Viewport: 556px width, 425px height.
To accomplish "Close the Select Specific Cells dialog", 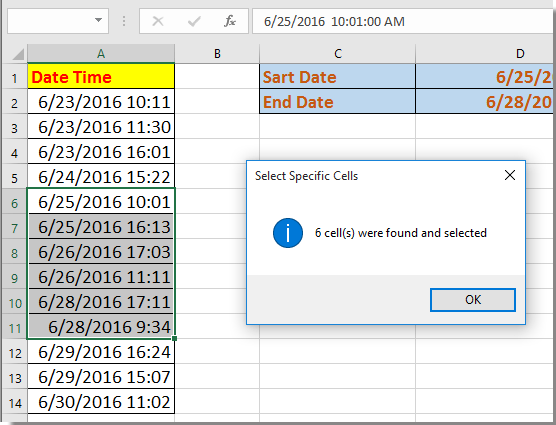I will pos(510,175).
